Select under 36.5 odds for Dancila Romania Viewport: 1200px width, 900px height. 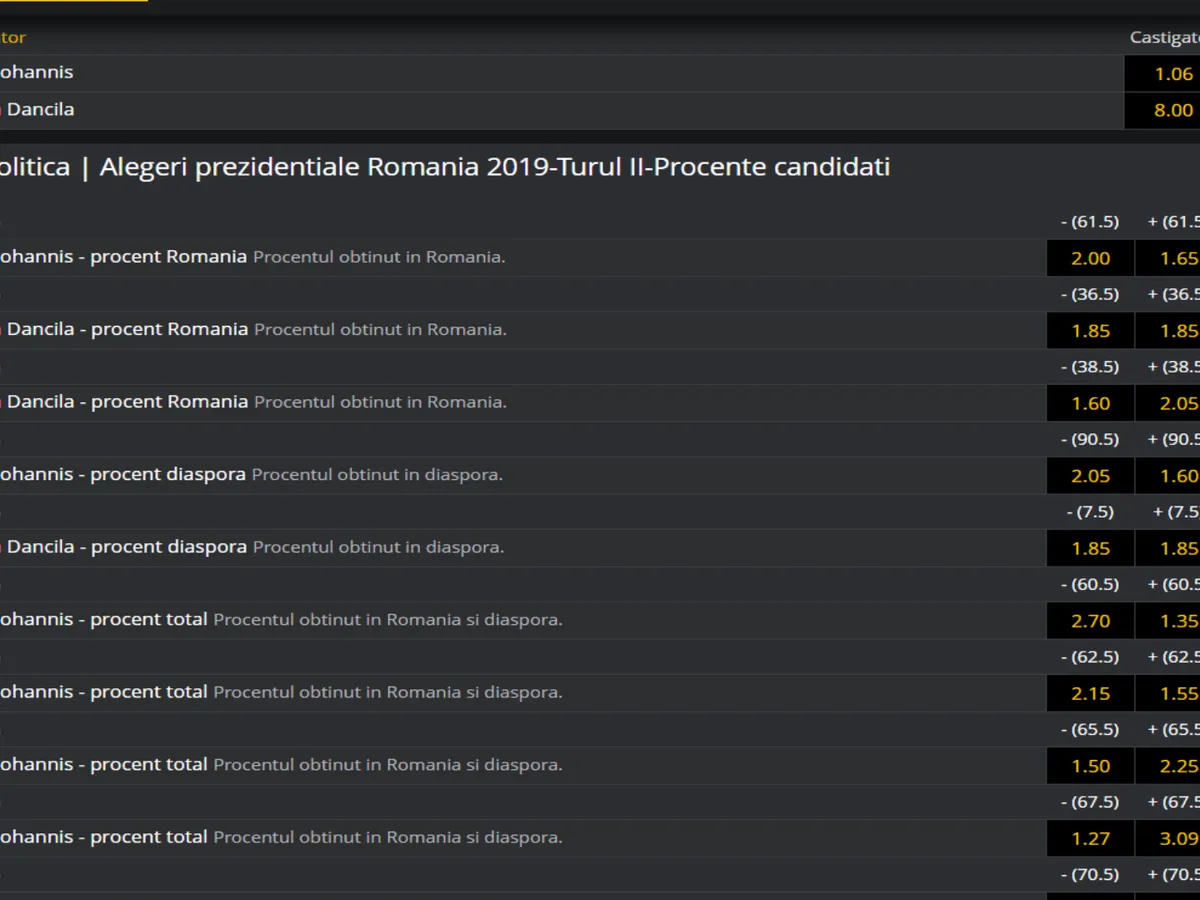[x=1090, y=331]
